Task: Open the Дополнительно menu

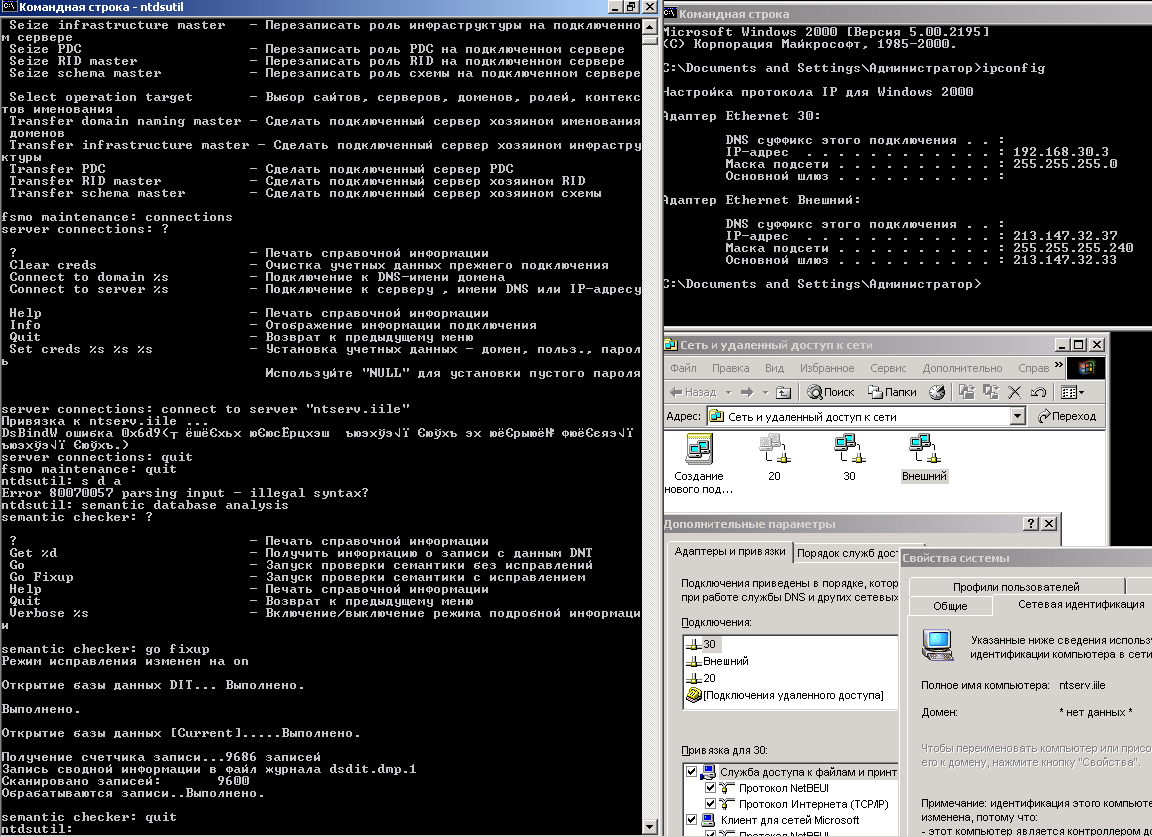Action: pyautogui.click(x=962, y=368)
